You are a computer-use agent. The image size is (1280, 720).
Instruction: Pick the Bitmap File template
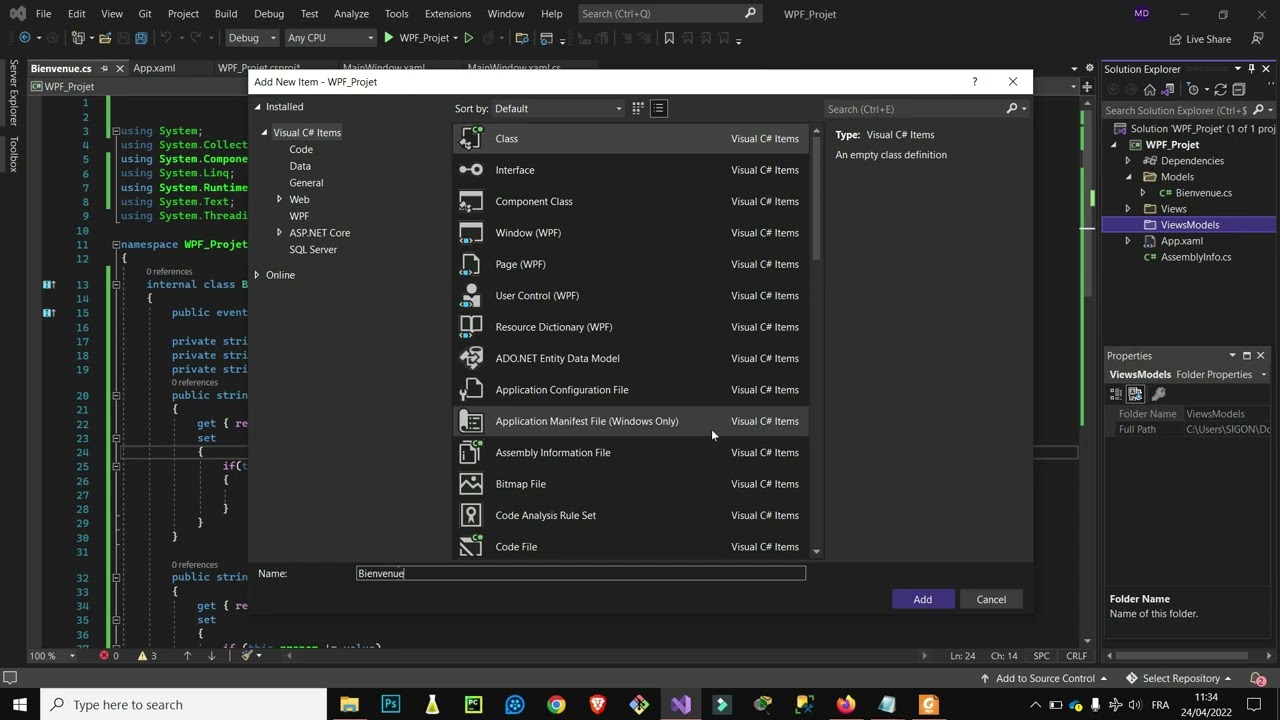pos(631,484)
